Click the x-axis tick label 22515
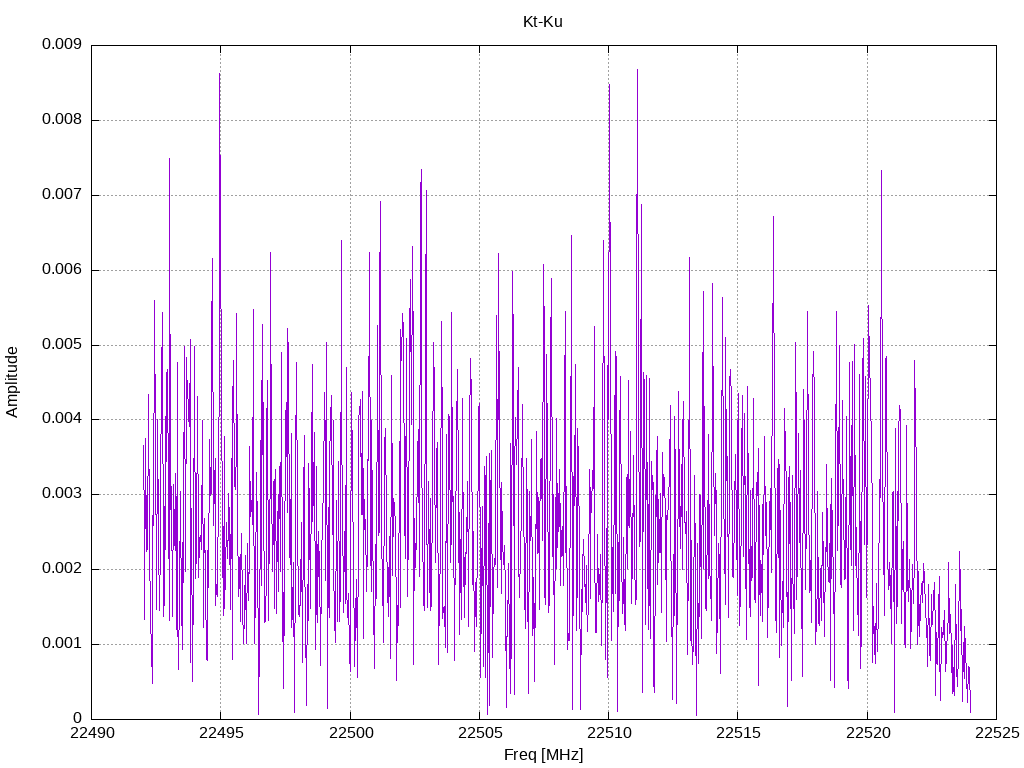Viewport: 1024px width, 768px height. (738, 733)
